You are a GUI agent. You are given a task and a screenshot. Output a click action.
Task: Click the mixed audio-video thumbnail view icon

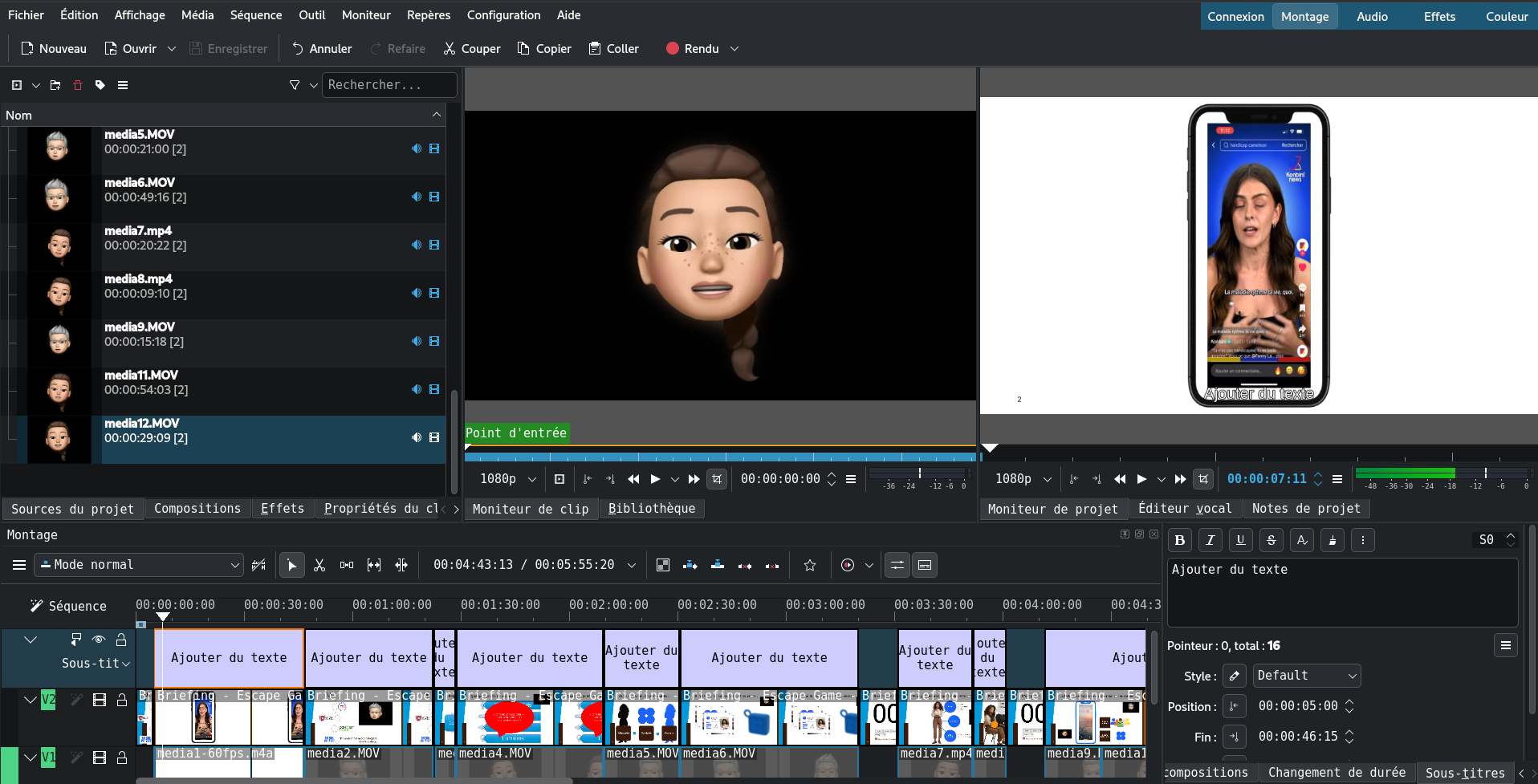pos(663,565)
